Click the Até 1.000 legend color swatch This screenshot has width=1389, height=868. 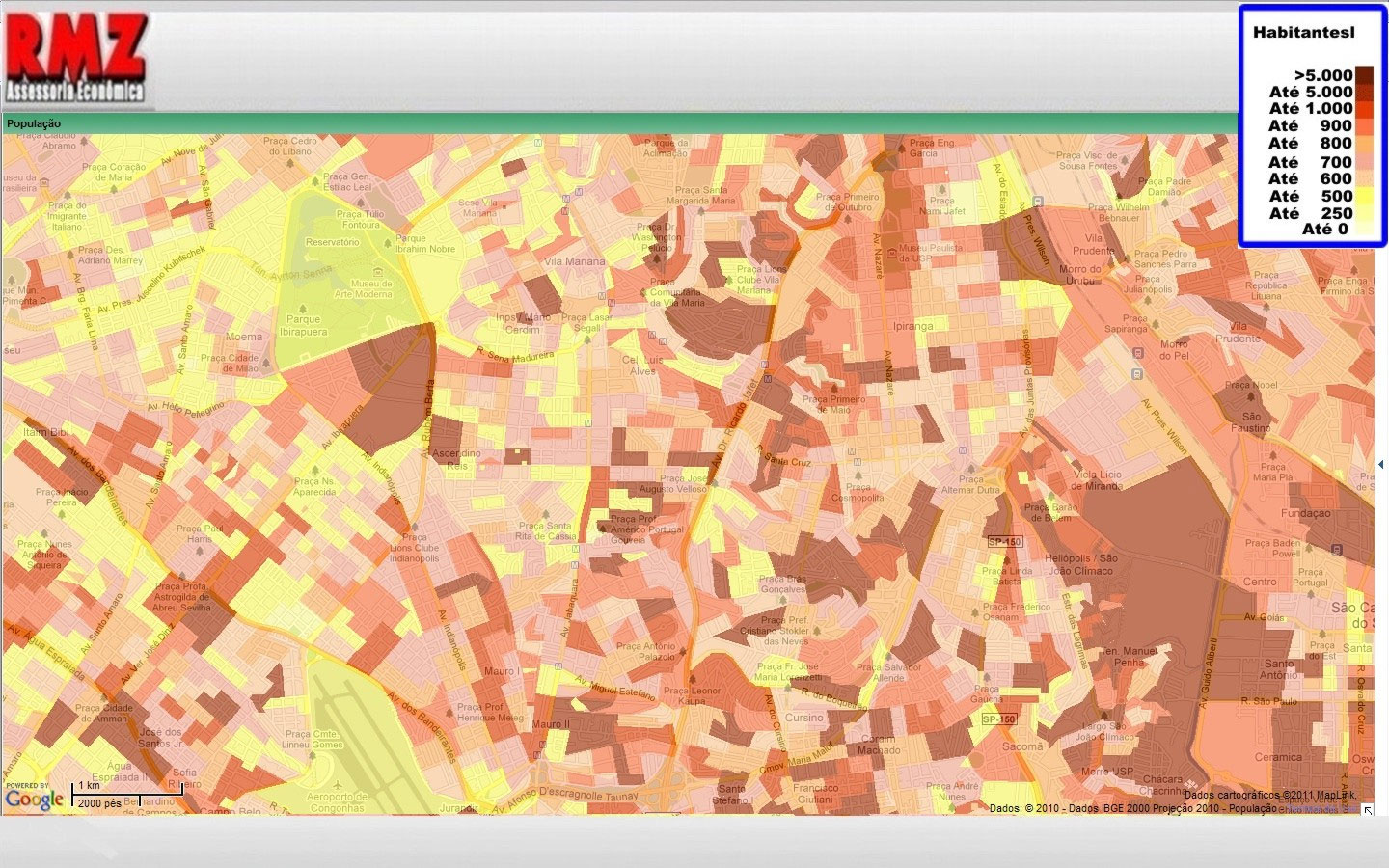[1364, 109]
